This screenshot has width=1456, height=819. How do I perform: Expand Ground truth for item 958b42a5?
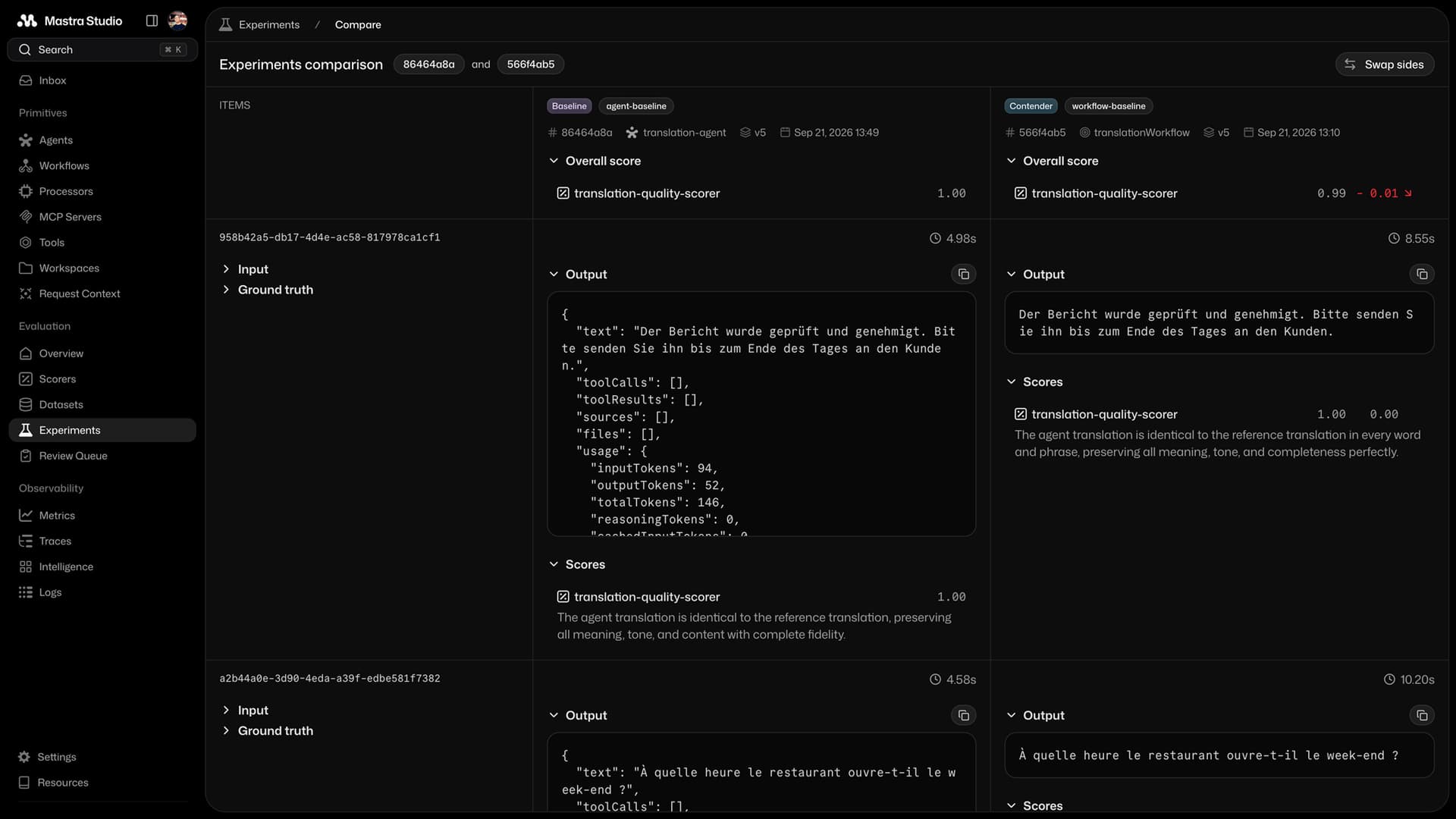pyautogui.click(x=267, y=290)
